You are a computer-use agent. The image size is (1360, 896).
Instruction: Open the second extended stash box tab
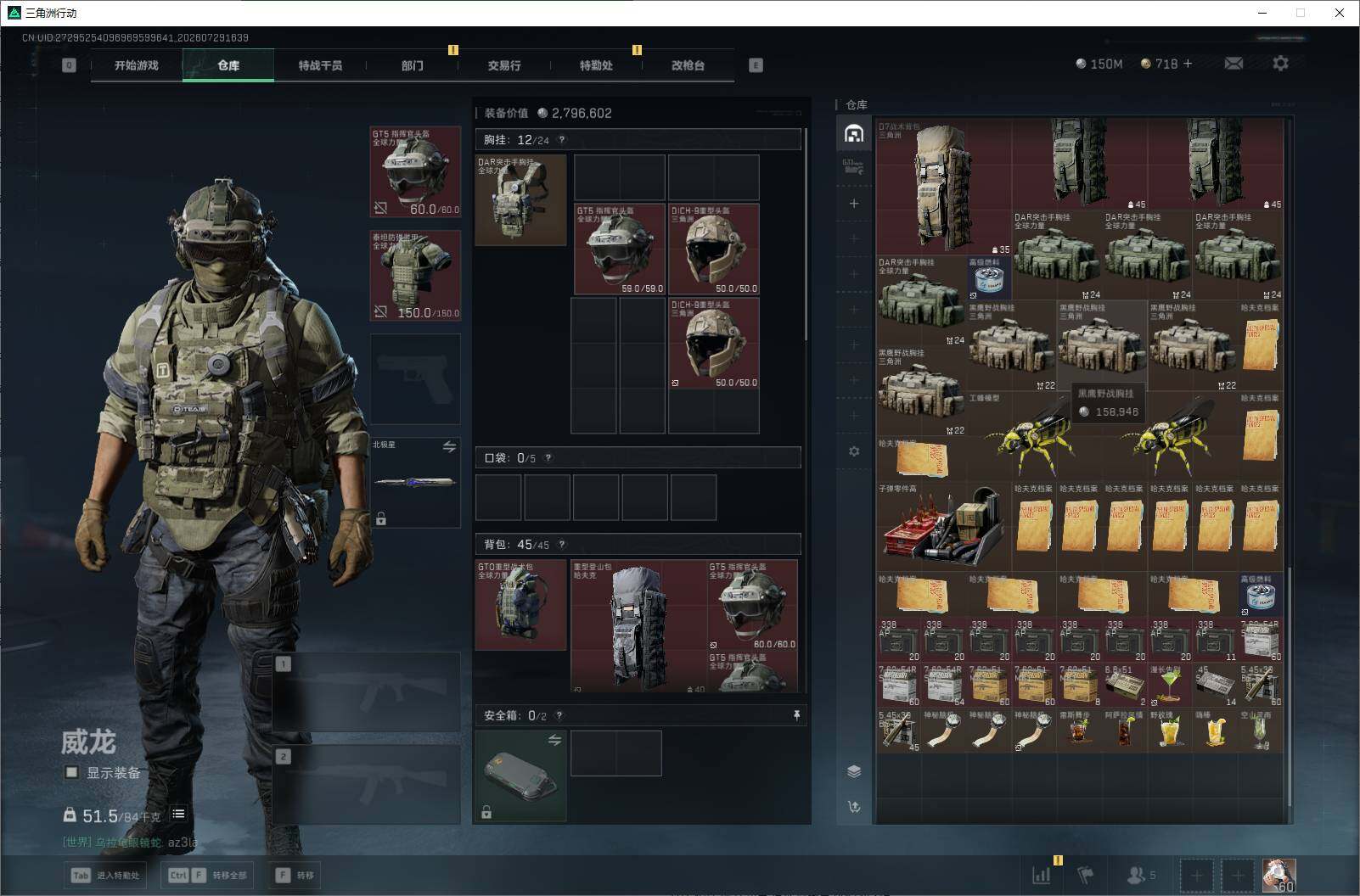(x=854, y=166)
